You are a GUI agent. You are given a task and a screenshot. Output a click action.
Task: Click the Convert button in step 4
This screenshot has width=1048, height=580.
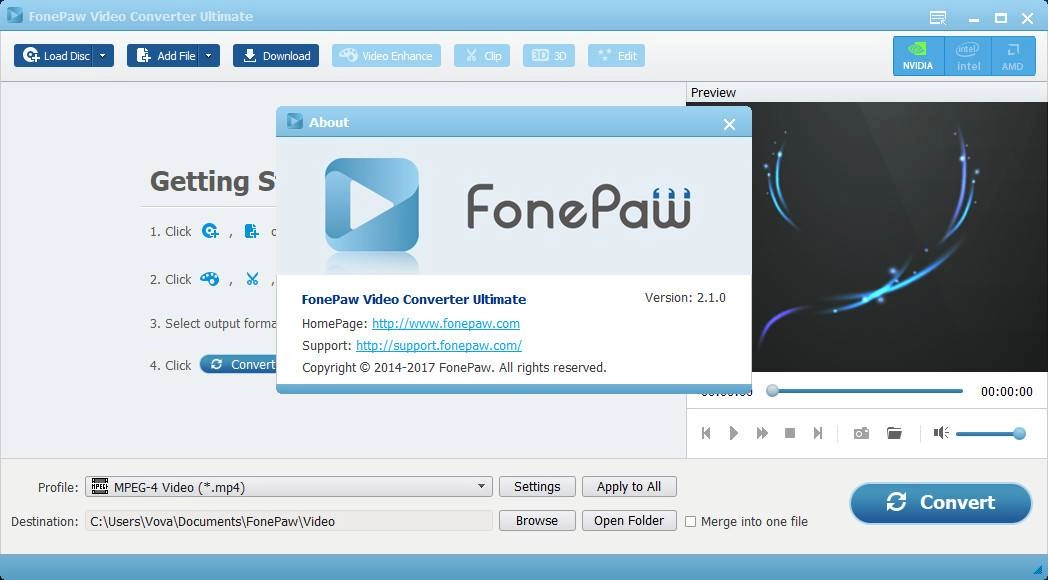[238, 364]
